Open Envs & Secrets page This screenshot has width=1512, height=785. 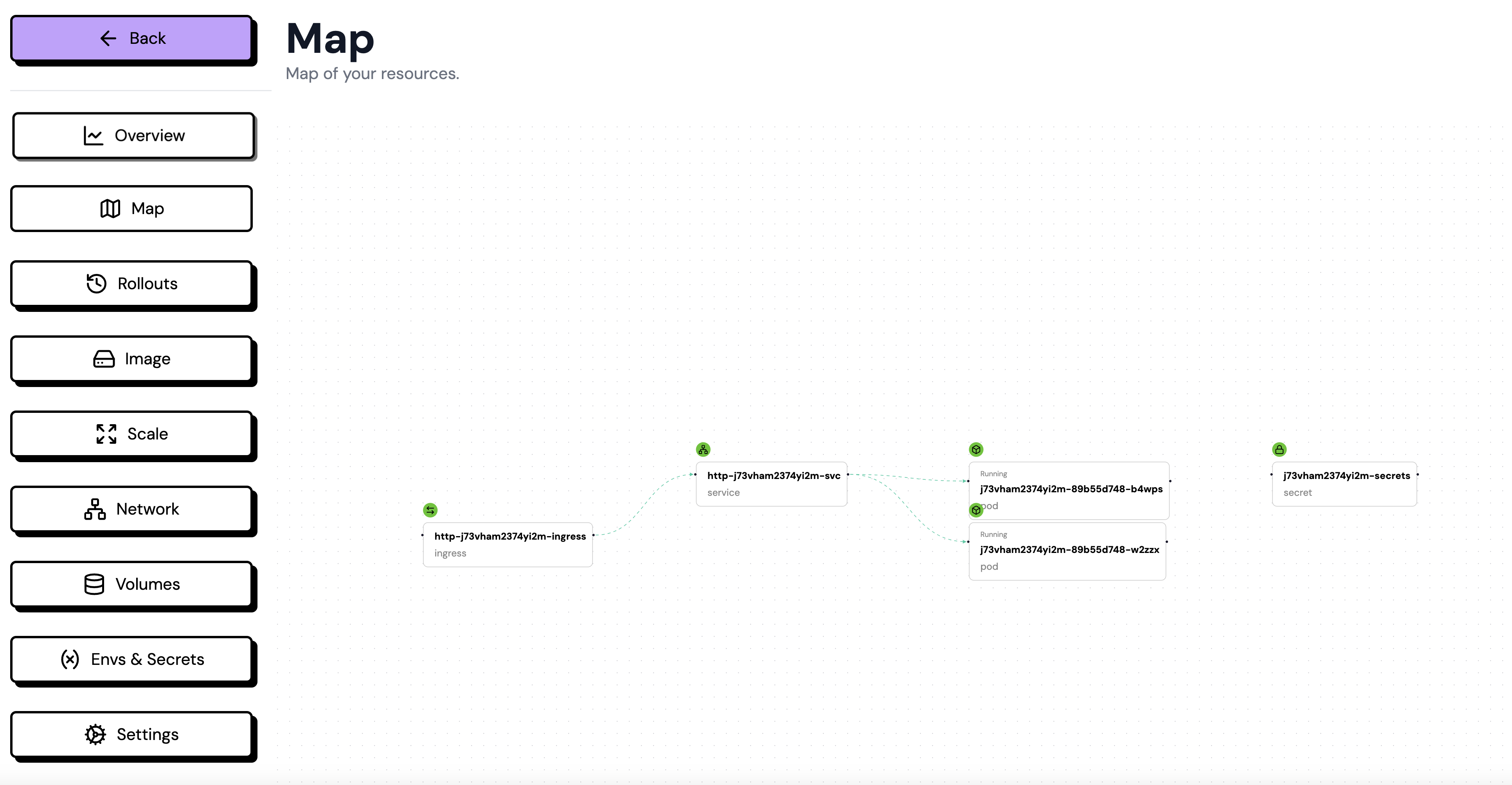tap(131, 659)
